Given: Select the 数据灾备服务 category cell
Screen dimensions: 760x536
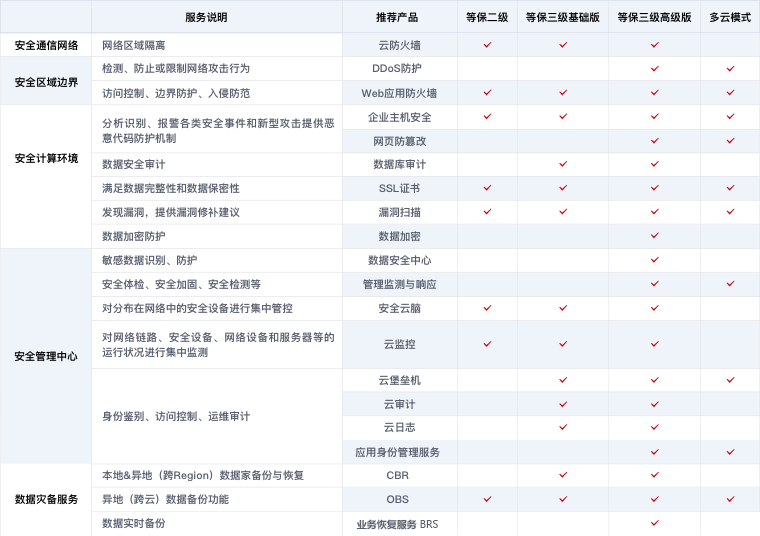Looking at the screenshot, I should click(46, 499).
